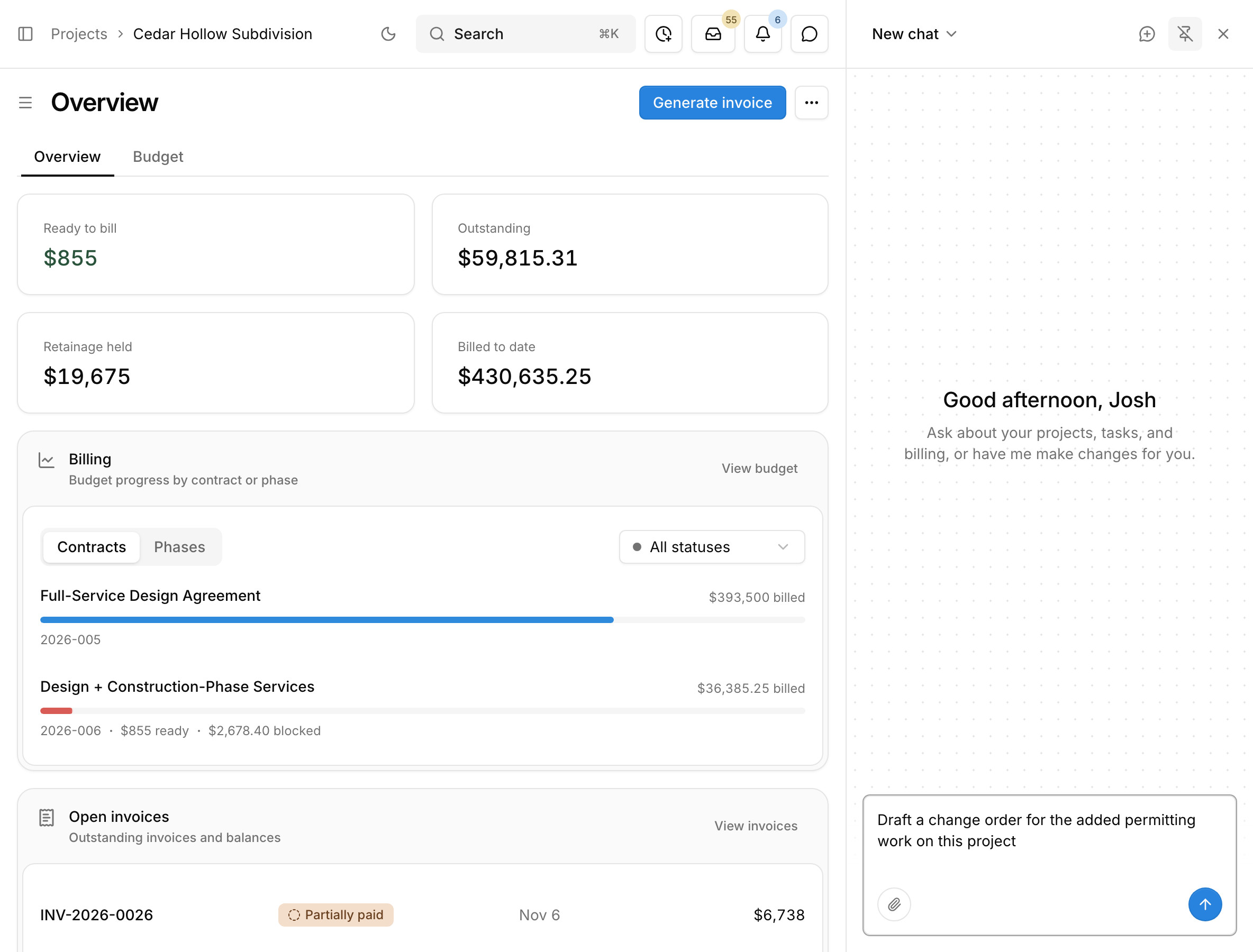
Task: Select Design + Construction-Phase Services contract title
Action: [177, 687]
